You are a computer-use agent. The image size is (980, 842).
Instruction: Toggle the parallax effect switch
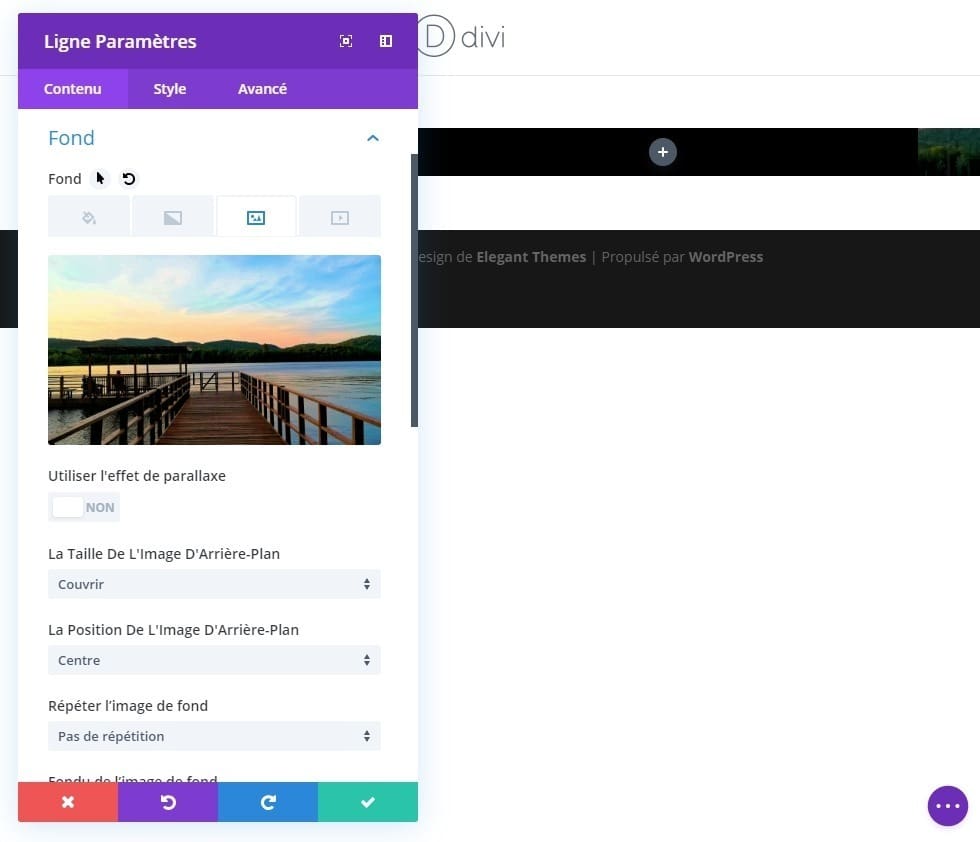84,507
